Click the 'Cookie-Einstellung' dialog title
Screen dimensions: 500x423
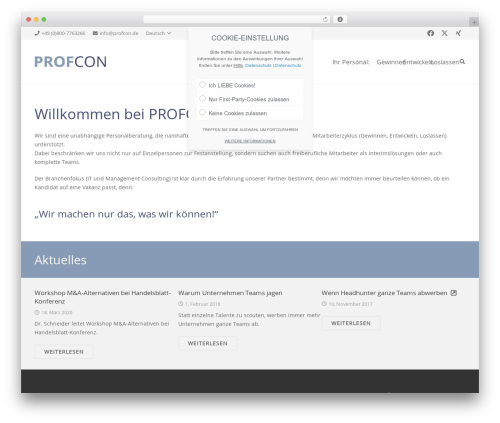pos(250,38)
